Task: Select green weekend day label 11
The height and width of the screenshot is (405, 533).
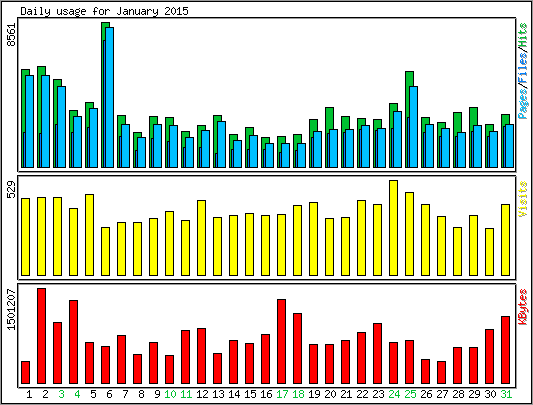Action: coord(186,394)
